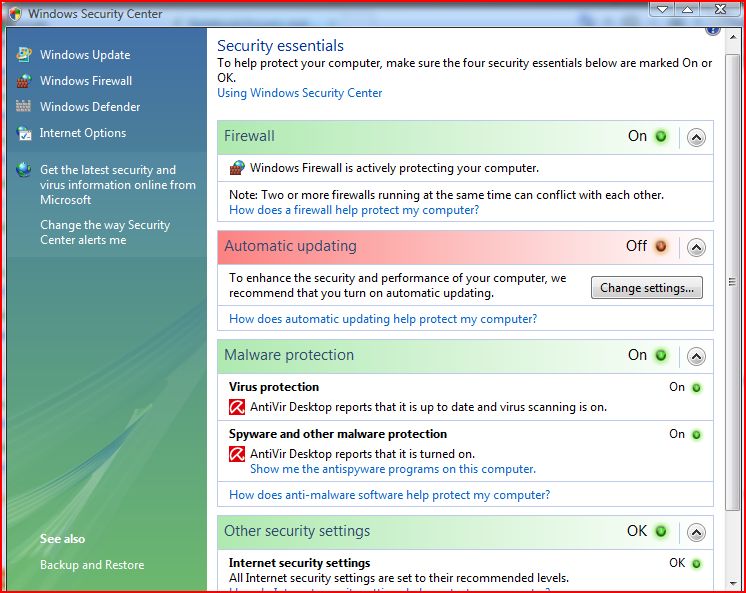The width and height of the screenshot is (746, 593).
Task: Click the Spyware and other malware protection subheading
Action: click(338, 434)
